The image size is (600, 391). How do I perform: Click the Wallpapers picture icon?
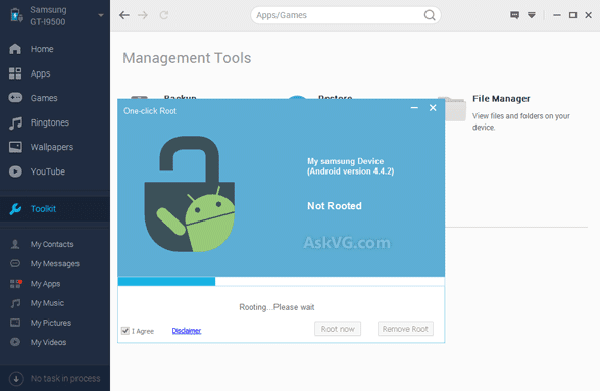[x=15, y=147]
